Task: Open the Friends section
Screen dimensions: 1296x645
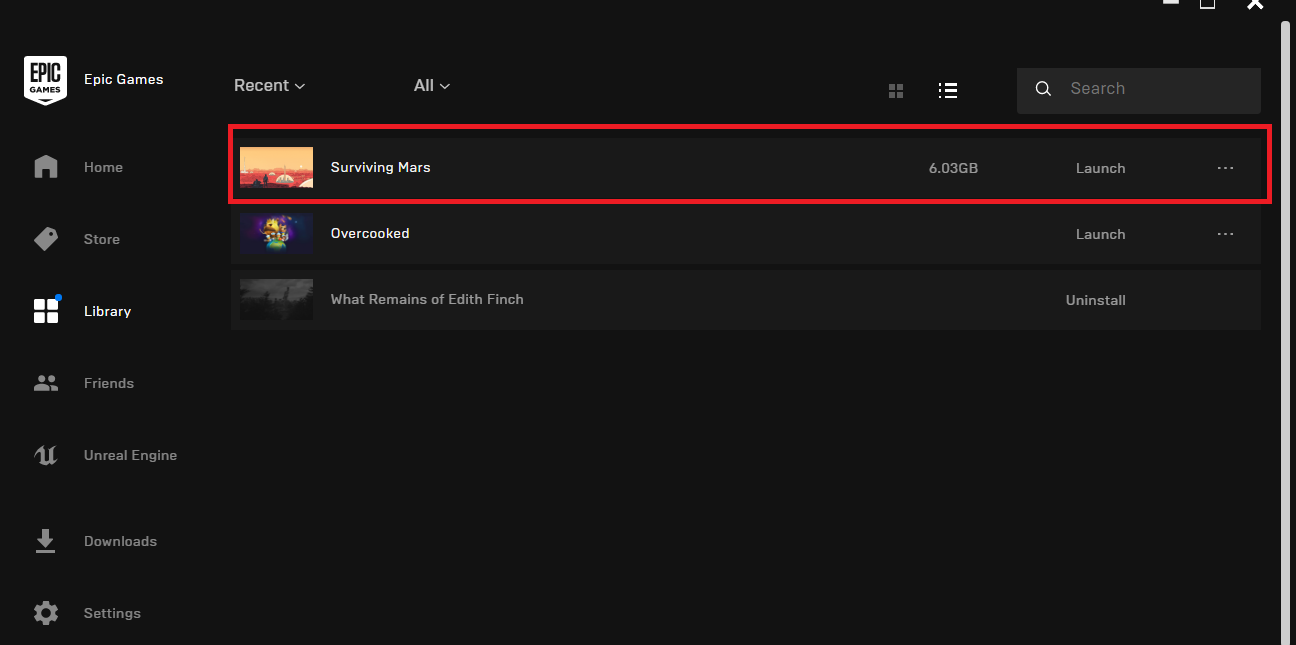Action: click(x=109, y=383)
